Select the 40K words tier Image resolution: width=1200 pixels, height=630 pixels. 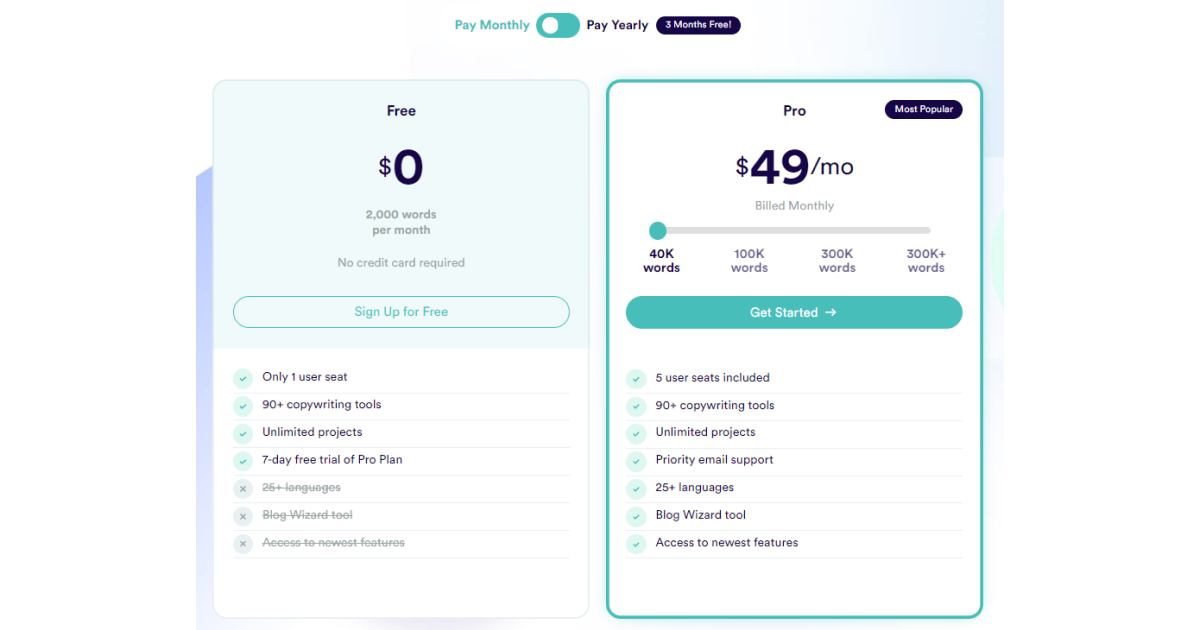[x=661, y=261]
